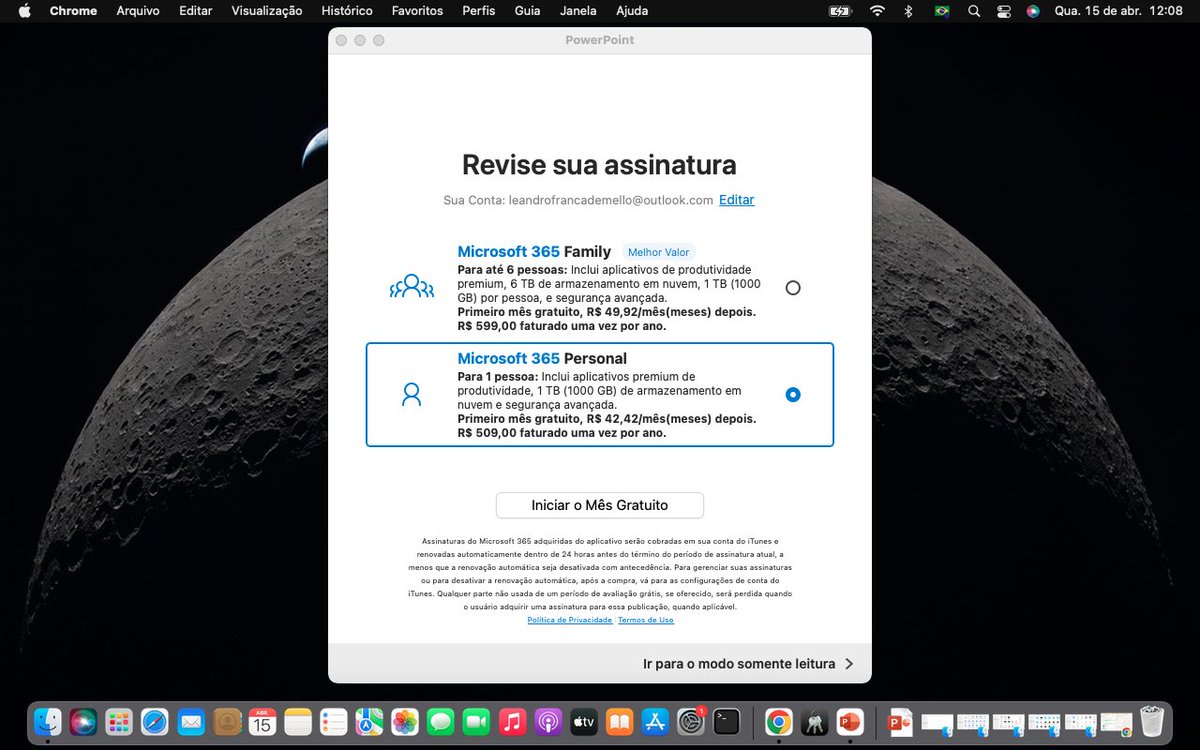Open the Favoritos menu

(x=418, y=11)
